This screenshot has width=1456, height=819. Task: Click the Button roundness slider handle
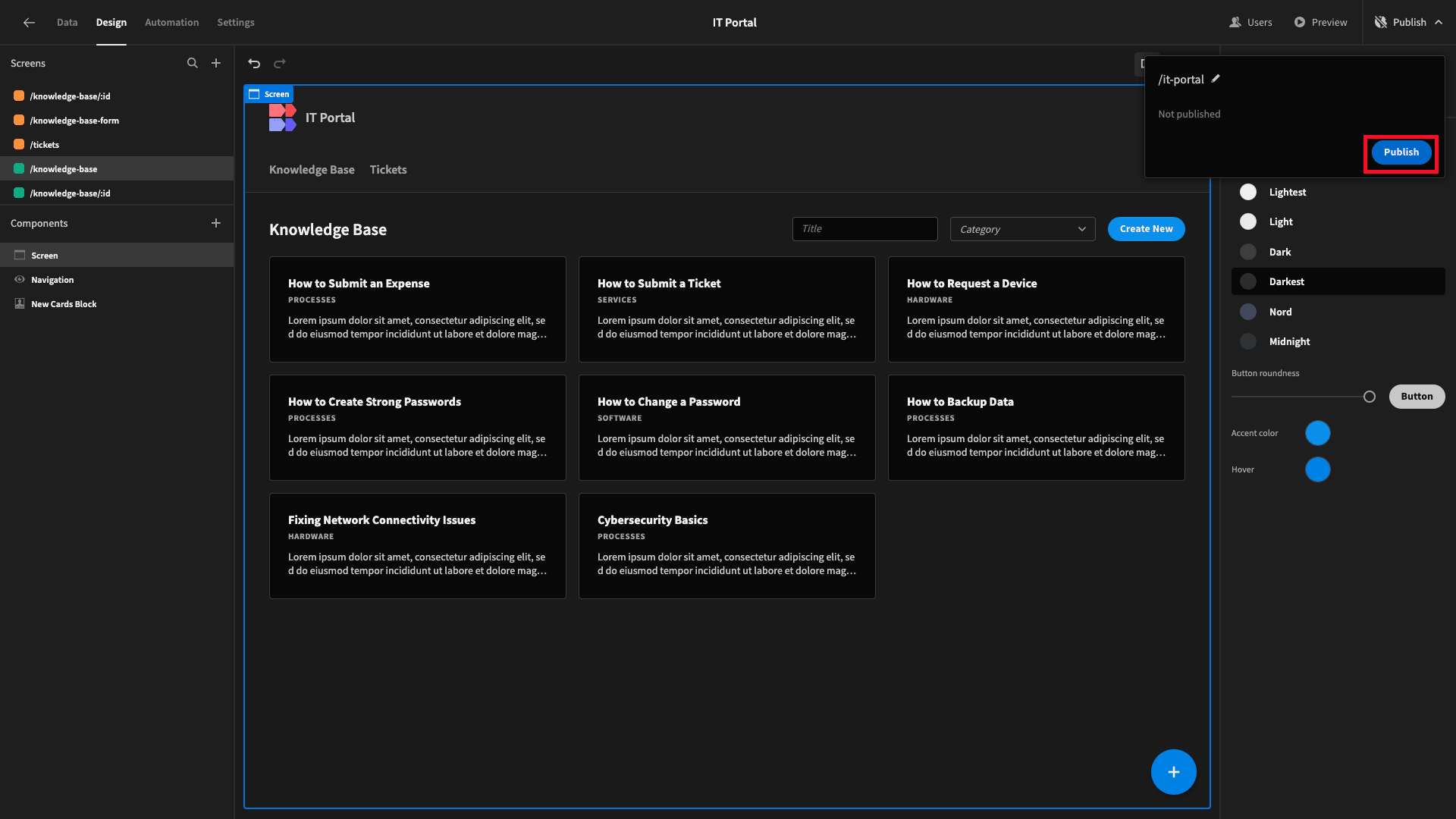click(1369, 397)
